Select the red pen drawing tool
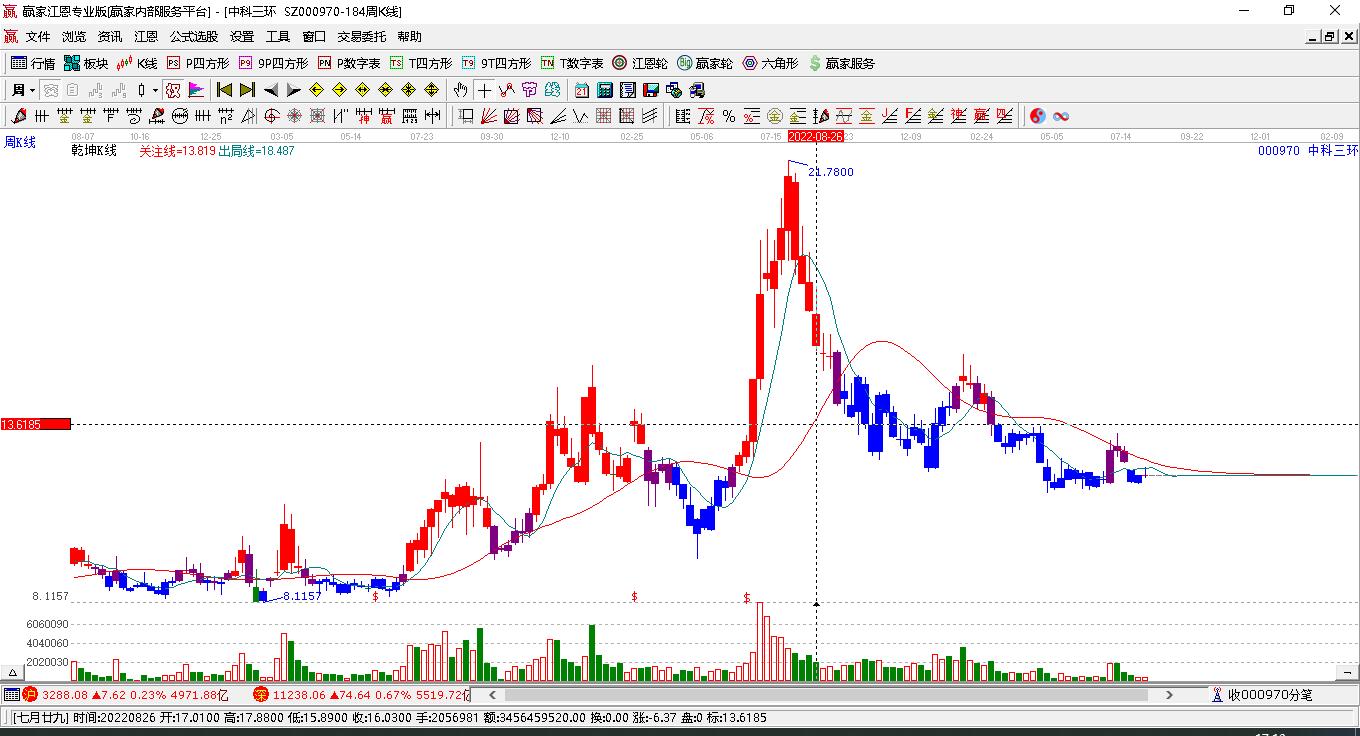This screenshot has height=736, width=1360. pyautogui.click(x=19, y=116)
